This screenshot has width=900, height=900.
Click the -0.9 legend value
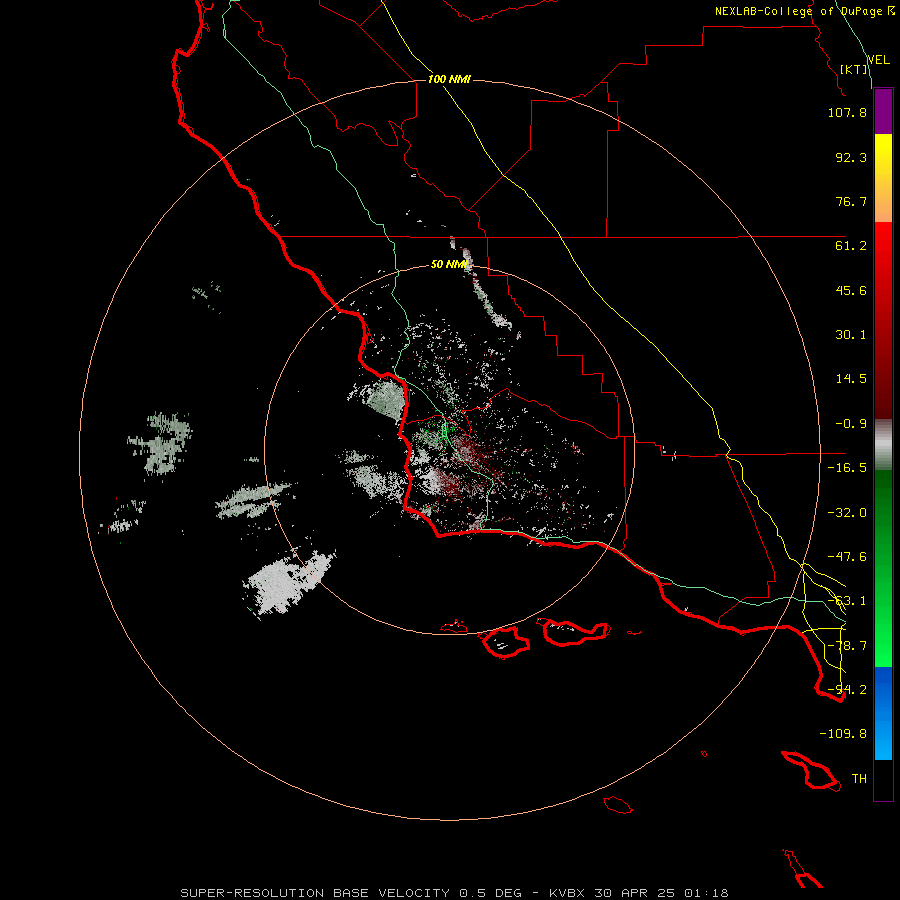(851, 424)
